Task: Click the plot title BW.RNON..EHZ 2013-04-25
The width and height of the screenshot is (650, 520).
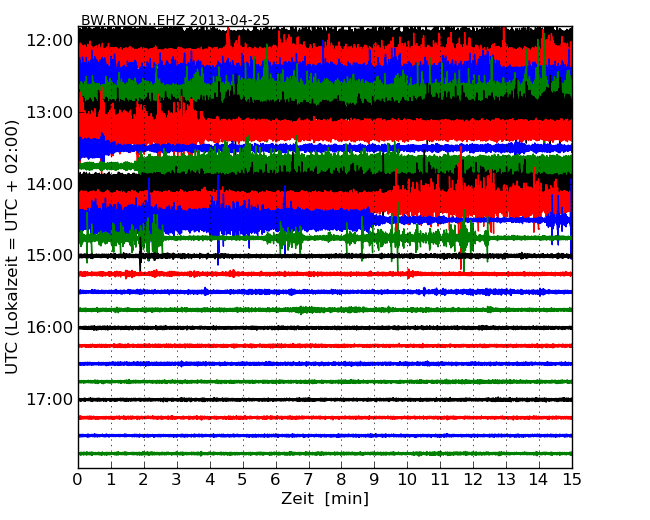Action: coord(175,20)
